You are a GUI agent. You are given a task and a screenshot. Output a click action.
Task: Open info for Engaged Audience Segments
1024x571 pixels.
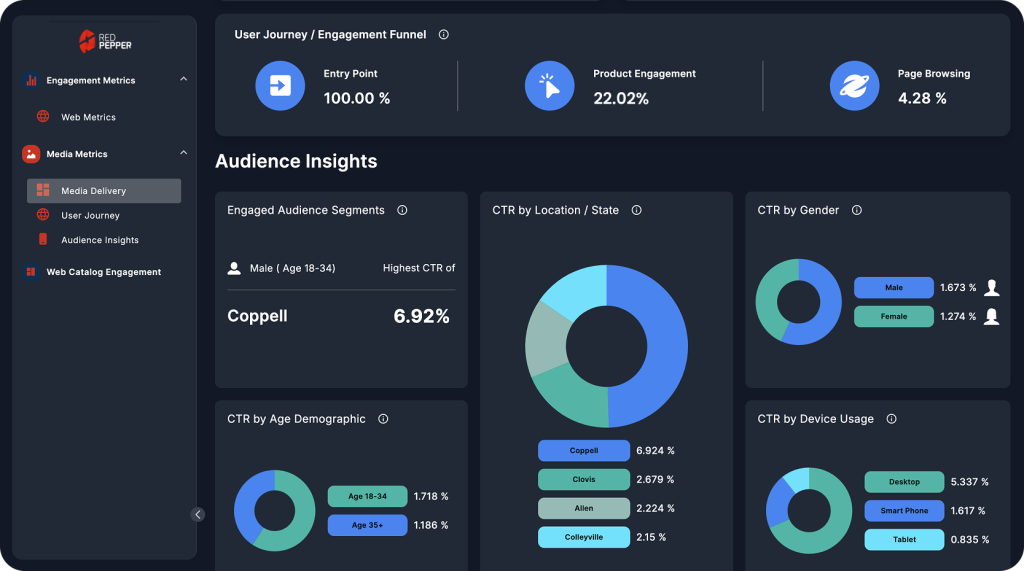402,211
